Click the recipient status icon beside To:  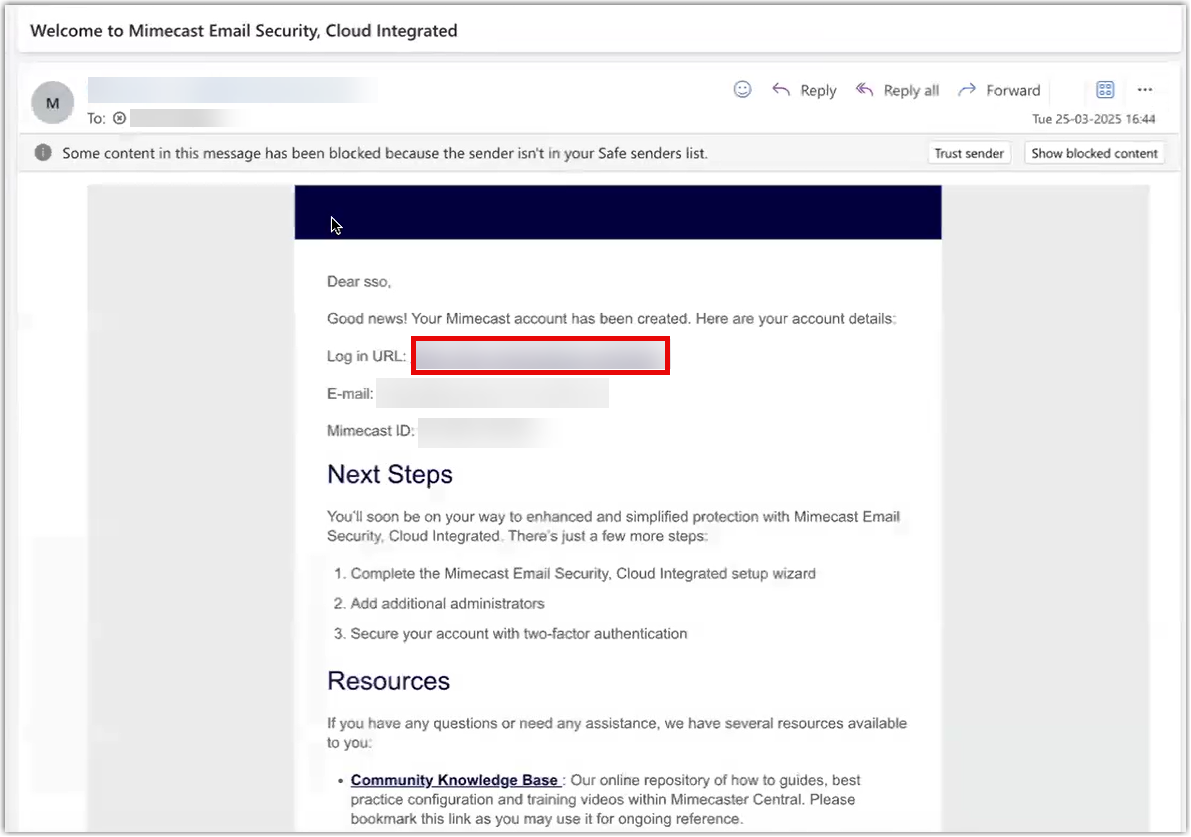click(x=119, y=118)
